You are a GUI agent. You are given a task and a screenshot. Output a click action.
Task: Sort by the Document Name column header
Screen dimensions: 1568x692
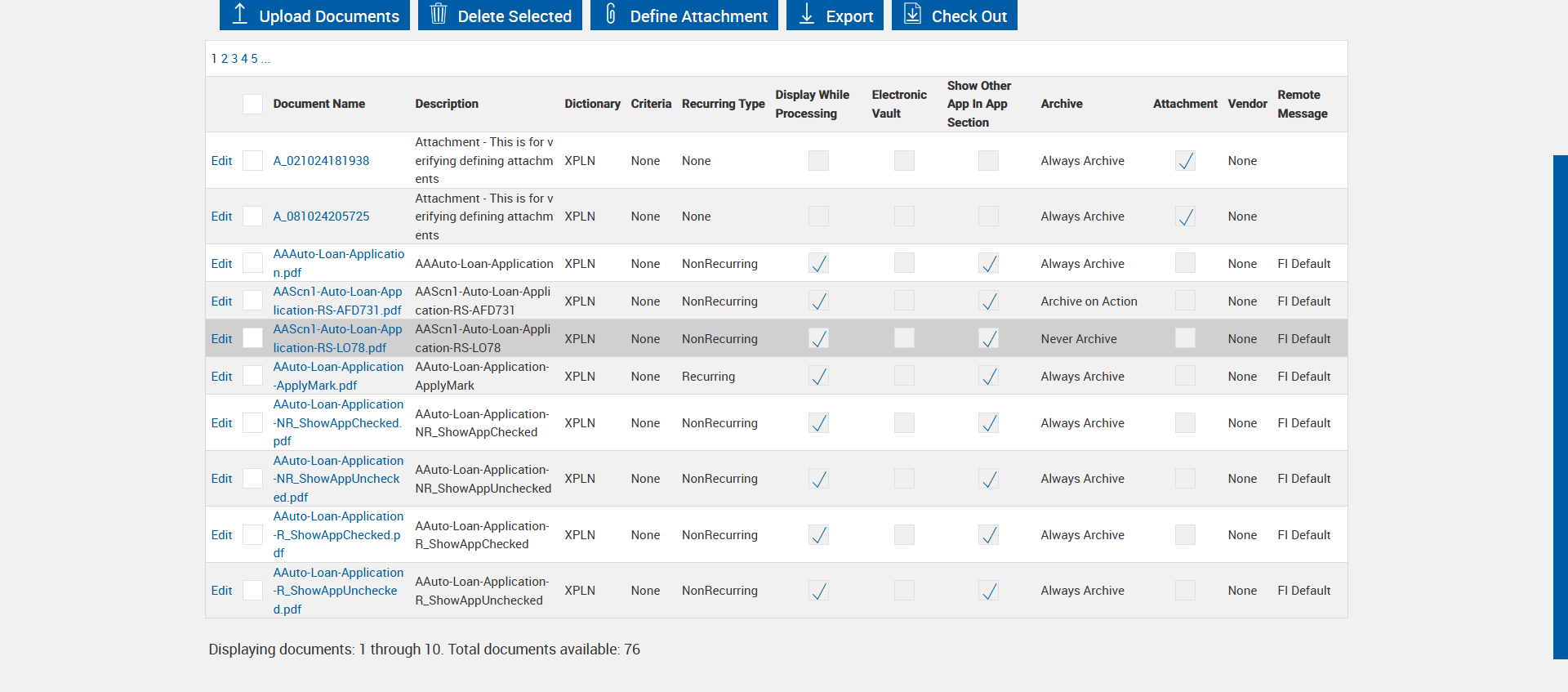(318, 104)
